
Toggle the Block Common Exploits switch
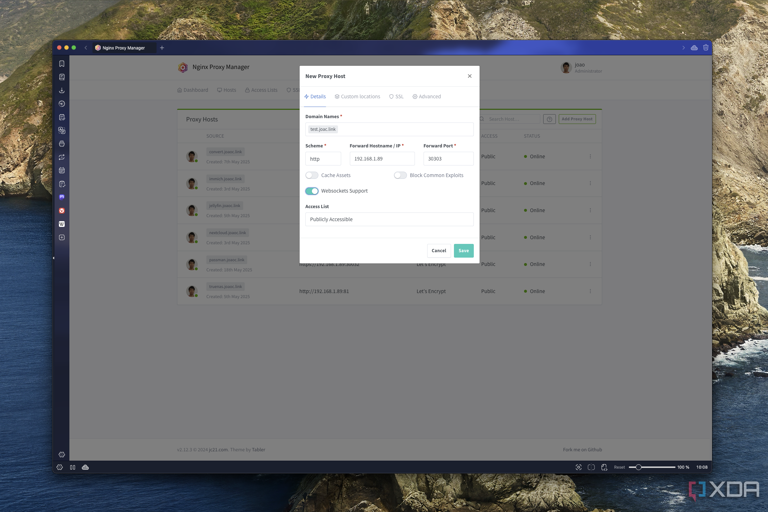pyautogui.click(x=400, y=175)
